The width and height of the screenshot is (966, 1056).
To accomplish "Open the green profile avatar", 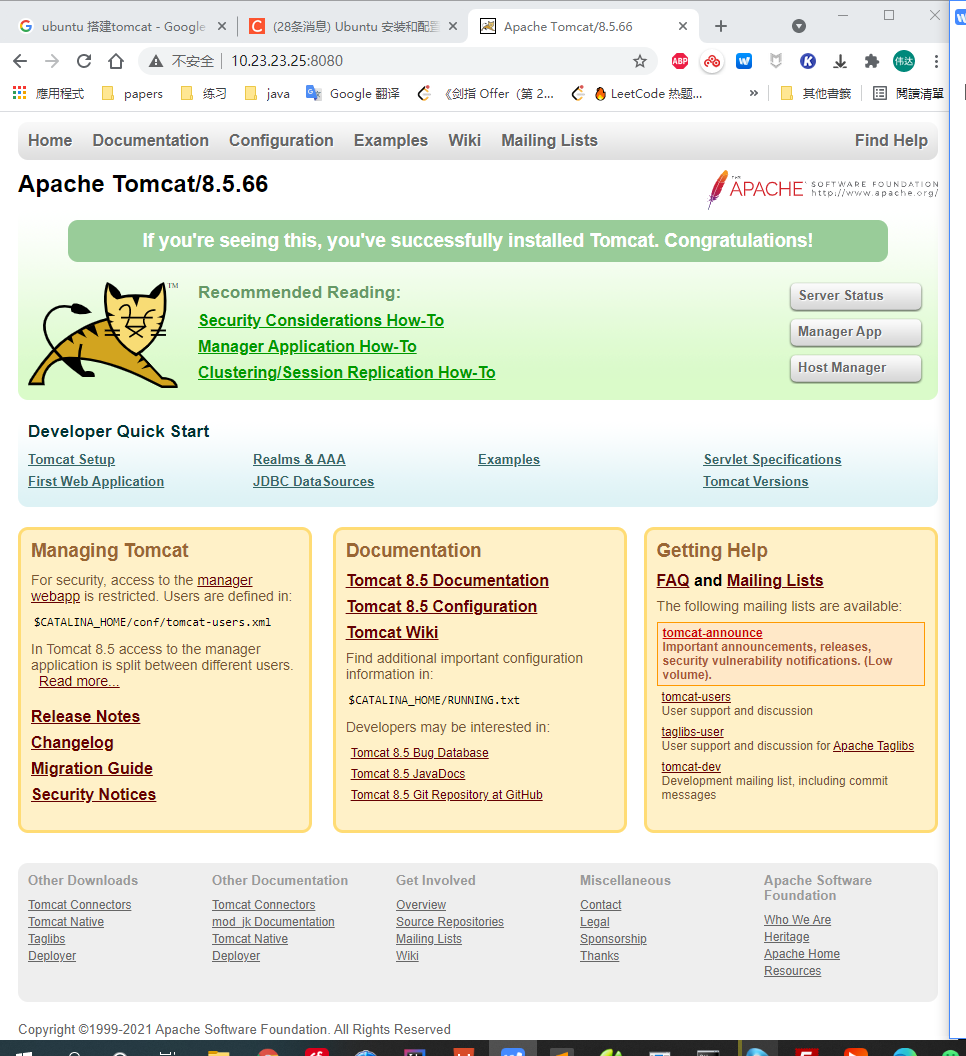I will click(x=903, y=61).
